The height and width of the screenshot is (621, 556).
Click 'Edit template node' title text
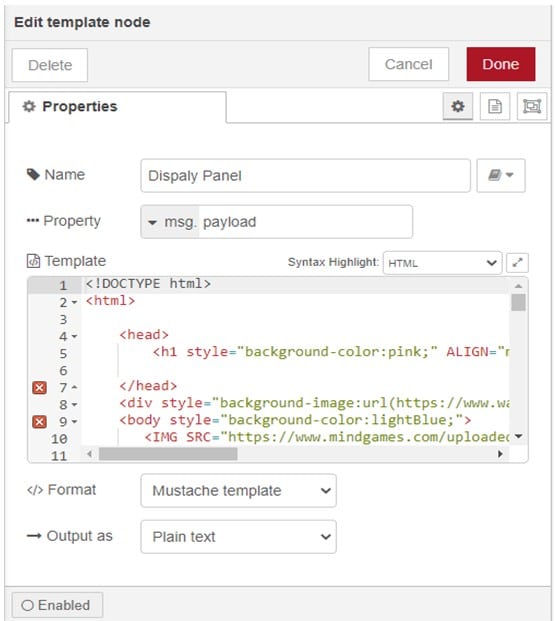[82, 22]
